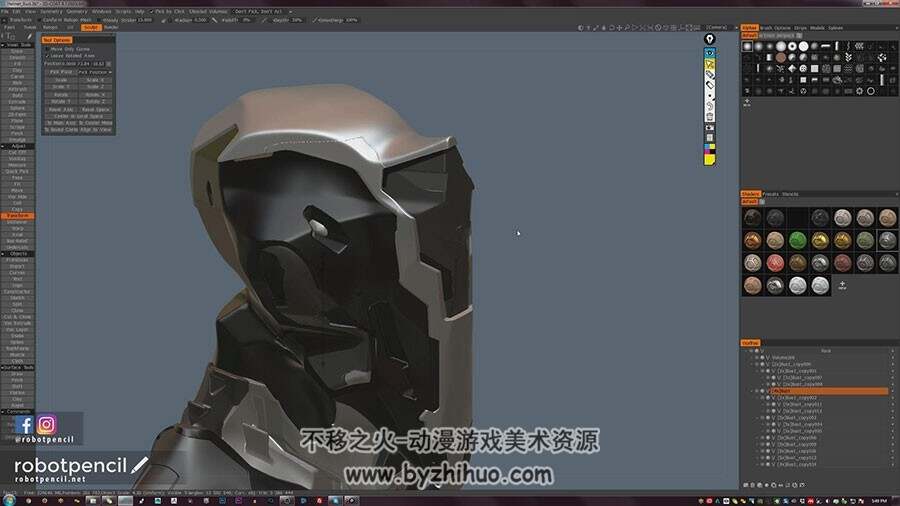Click the yellow sticky note icon
900x506 pixels.
click(x=710, y=160)
